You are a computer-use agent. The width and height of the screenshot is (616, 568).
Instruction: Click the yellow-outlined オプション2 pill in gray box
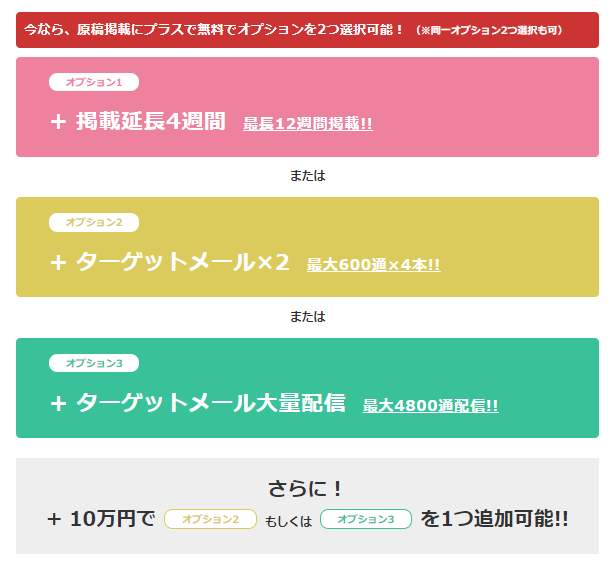[x=211, y=519]
